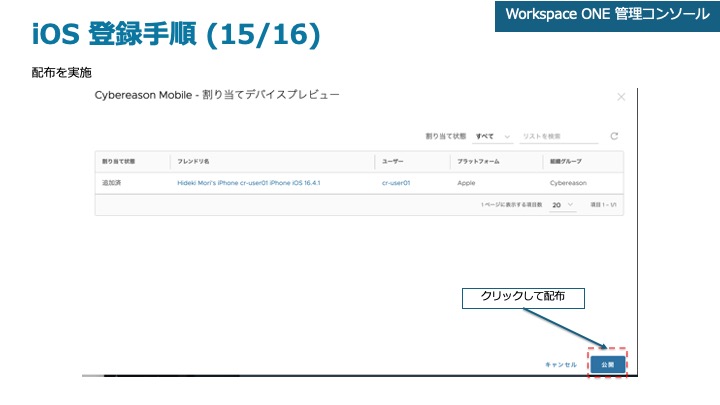Screen dimensions: 720x405
Task: Sort by ユーザー column header
Action: coord(393,162)
